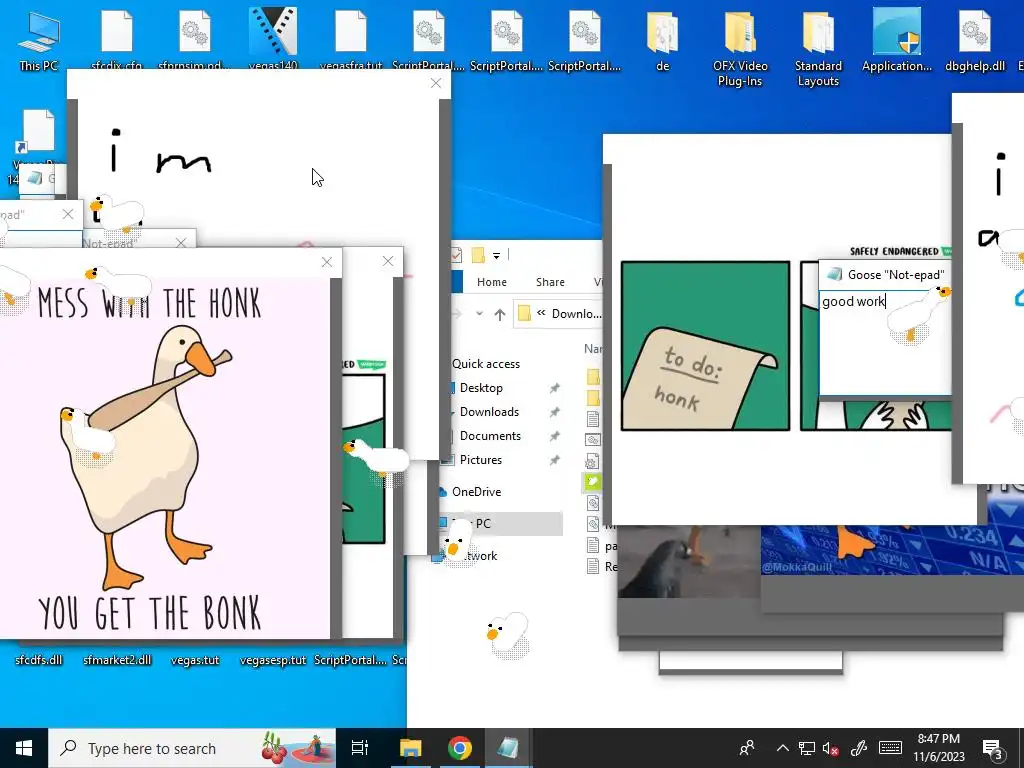Select Quick access in Explorer sidebar
Image resolution: width=1024 pixels, height=768 pixels.
[x=486, y=364]
